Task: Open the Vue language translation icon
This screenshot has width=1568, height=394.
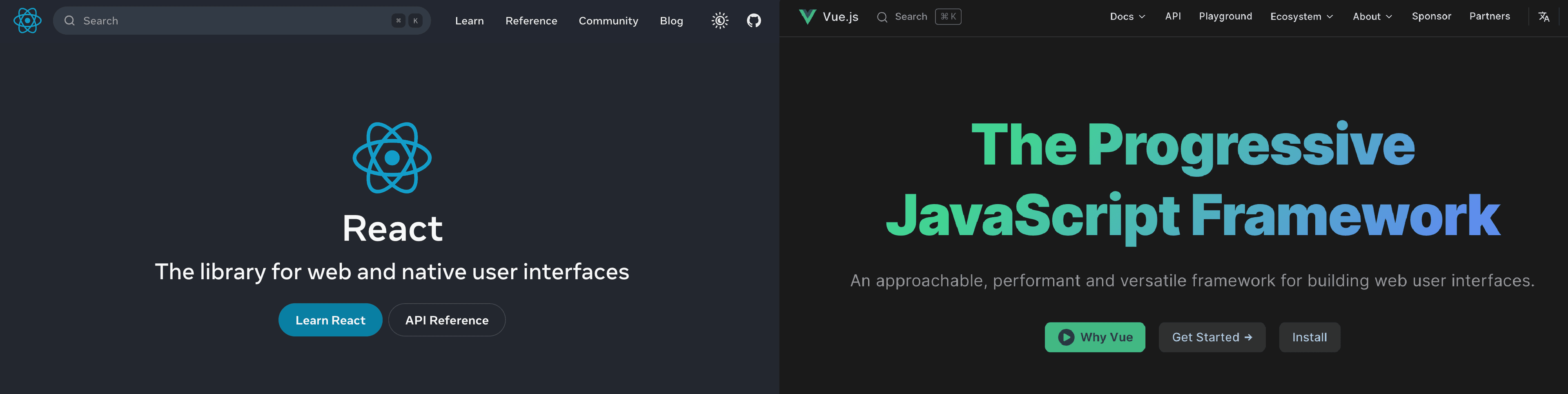Action: point(1543,17)
